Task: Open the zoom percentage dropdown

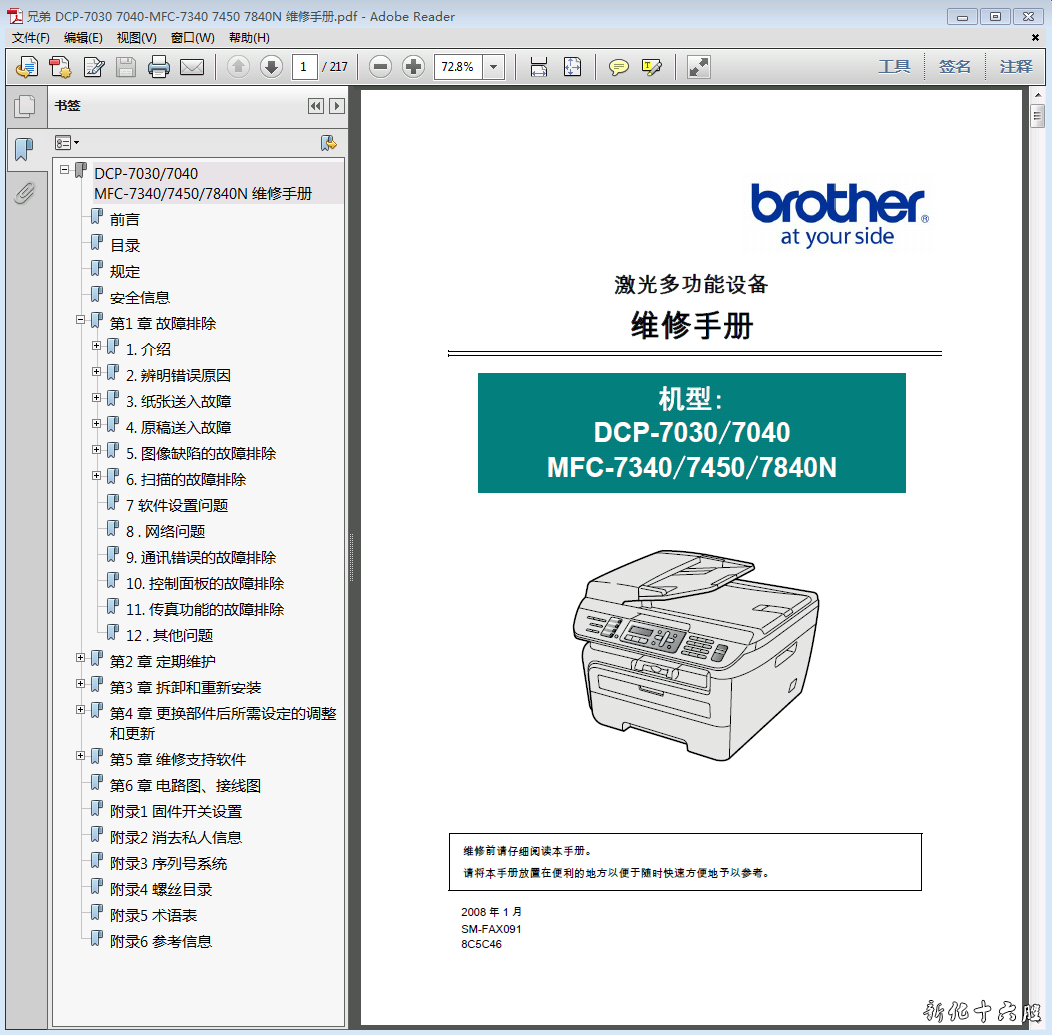Action: pos(494,67)
